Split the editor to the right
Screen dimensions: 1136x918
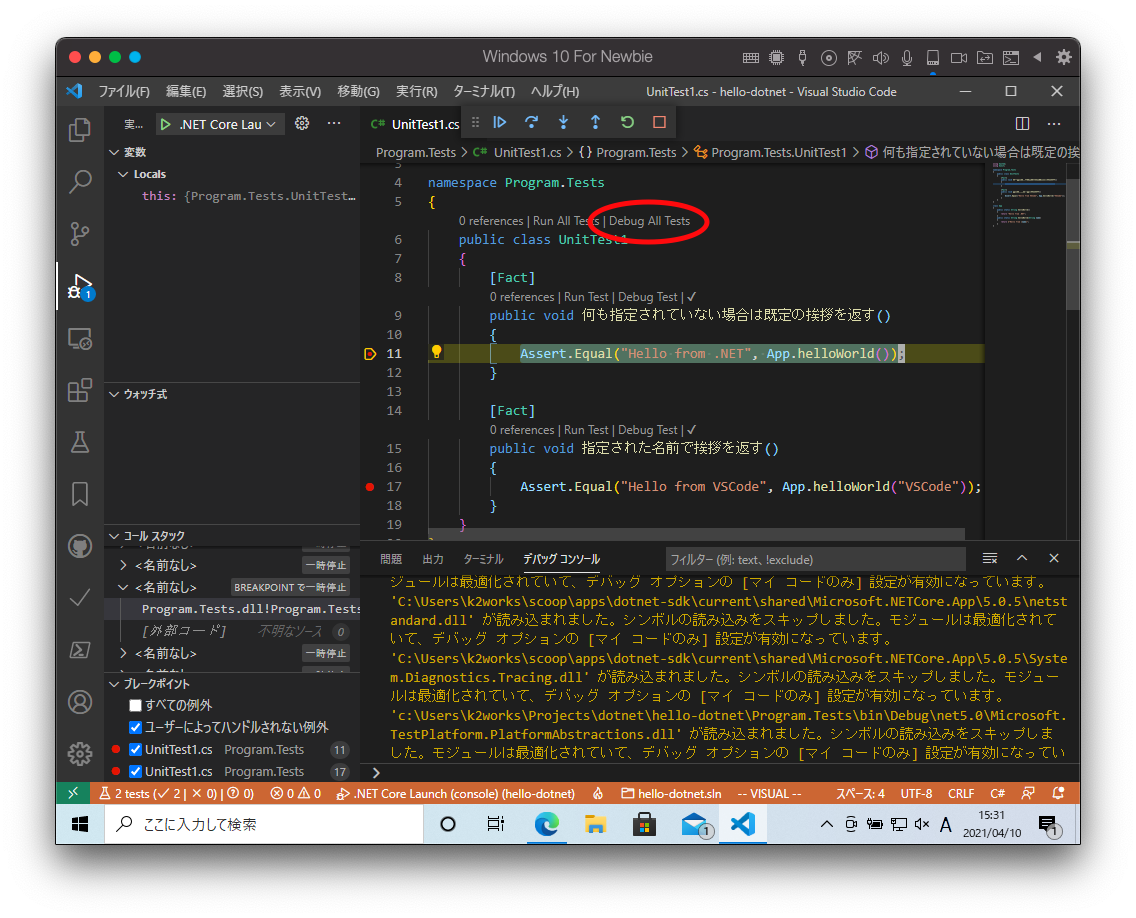[x=1022, y=124]
